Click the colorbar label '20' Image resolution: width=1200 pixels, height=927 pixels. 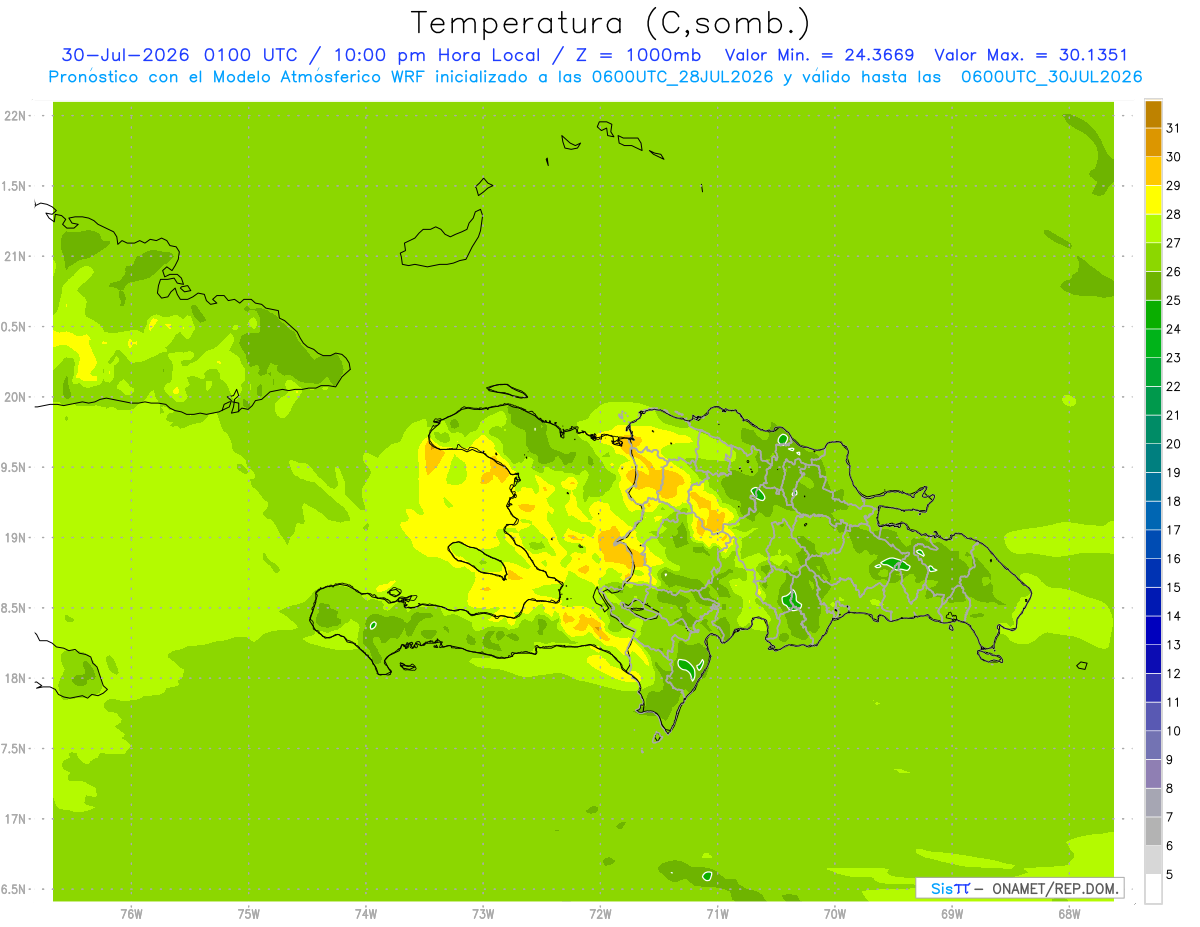coord(1173,444)
